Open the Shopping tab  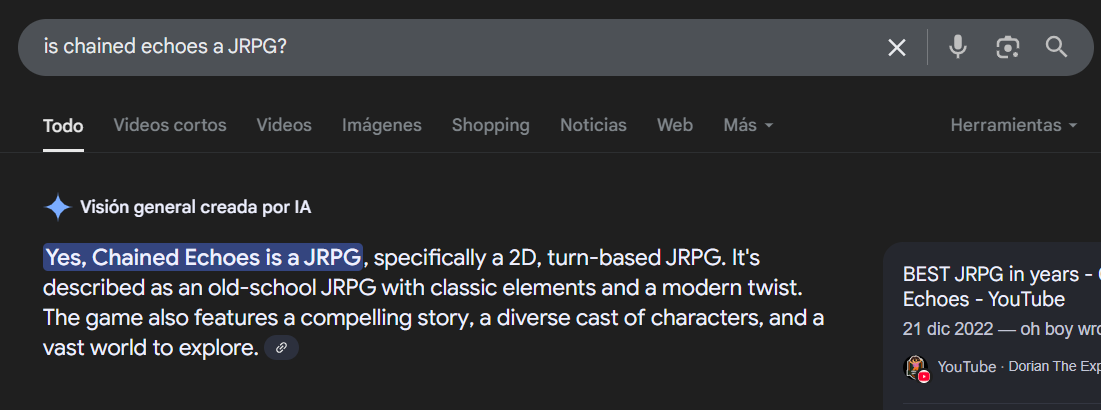[490, 126]
